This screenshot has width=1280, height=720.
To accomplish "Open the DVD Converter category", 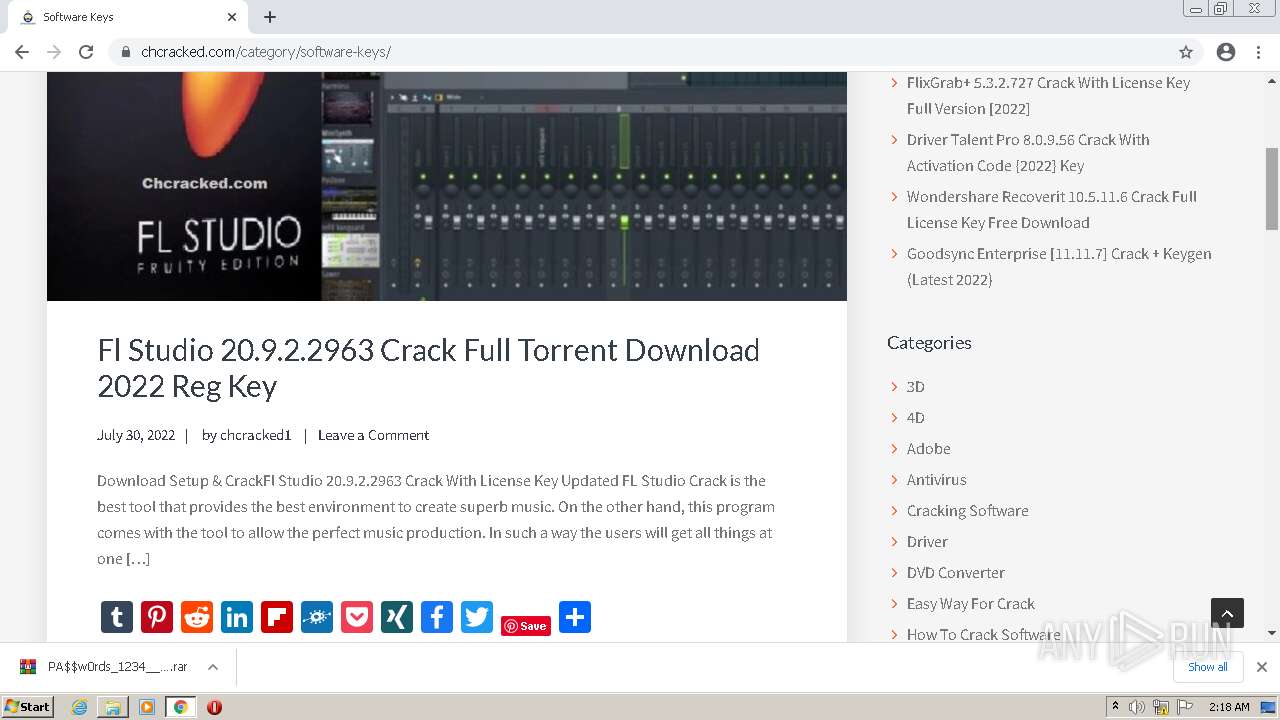I will [955, 573].
